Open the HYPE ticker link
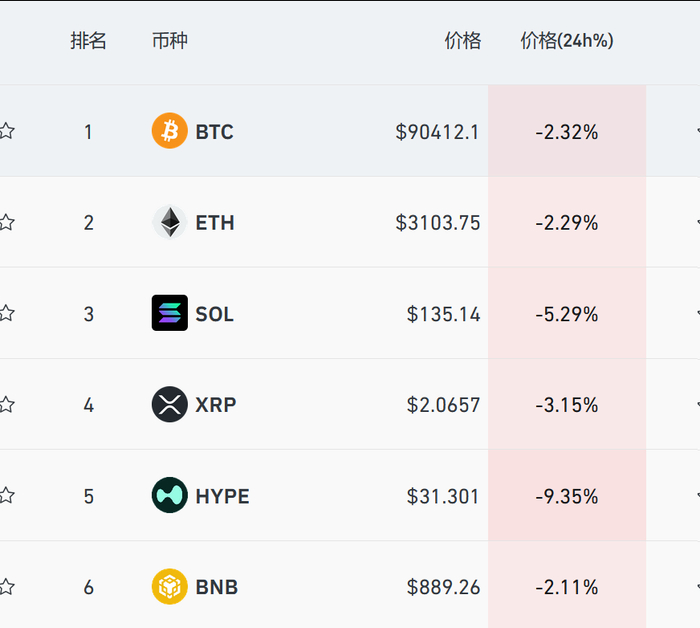The height and width of the screenshot is (628, 700). click(222, 496)
